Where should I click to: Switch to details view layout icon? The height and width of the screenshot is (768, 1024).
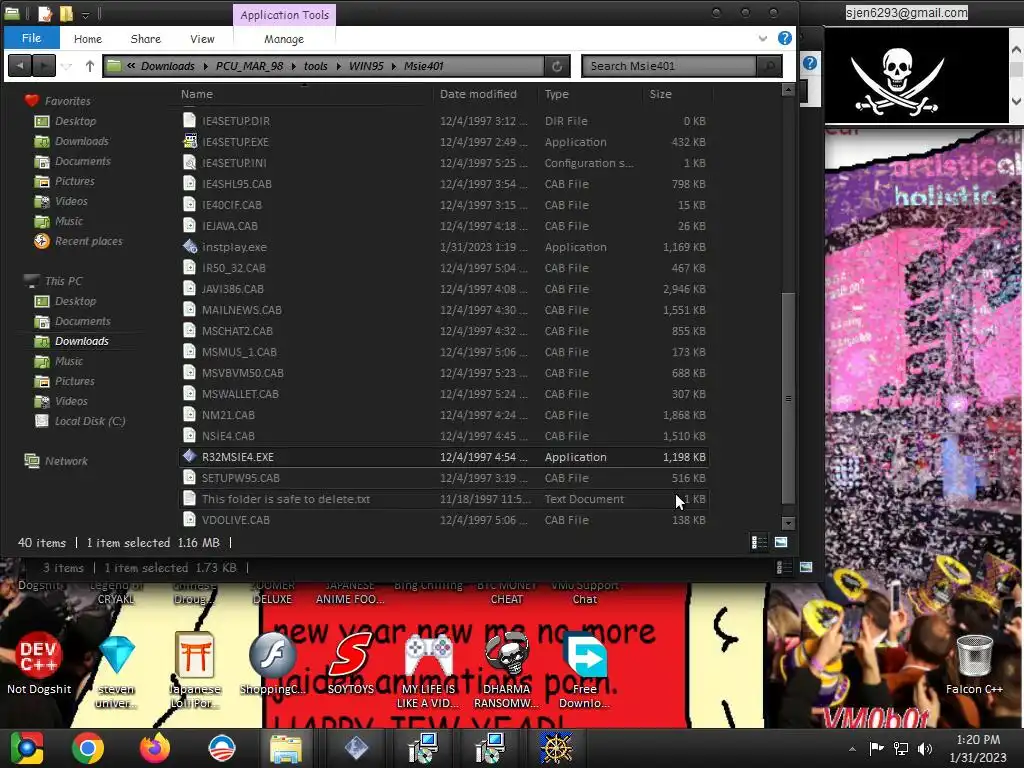759,542
